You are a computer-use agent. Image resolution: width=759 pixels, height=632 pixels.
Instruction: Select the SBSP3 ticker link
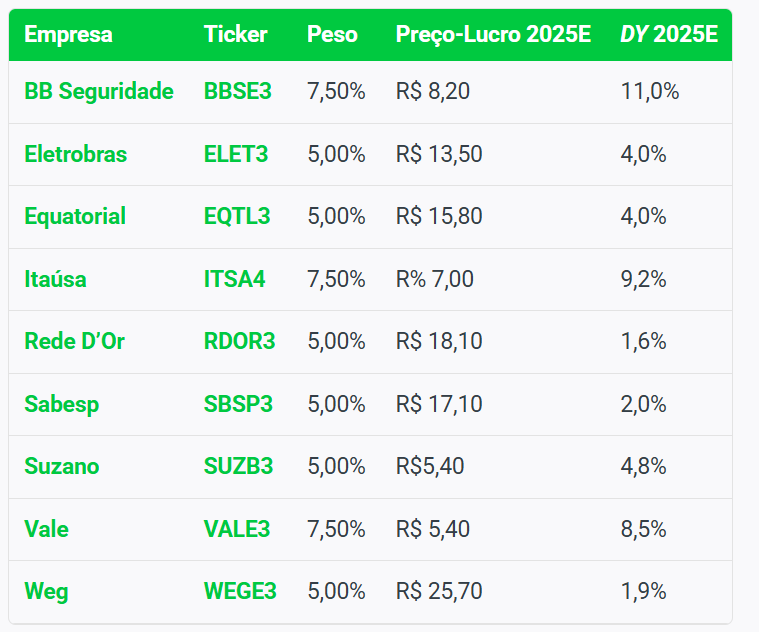point(238,404)
